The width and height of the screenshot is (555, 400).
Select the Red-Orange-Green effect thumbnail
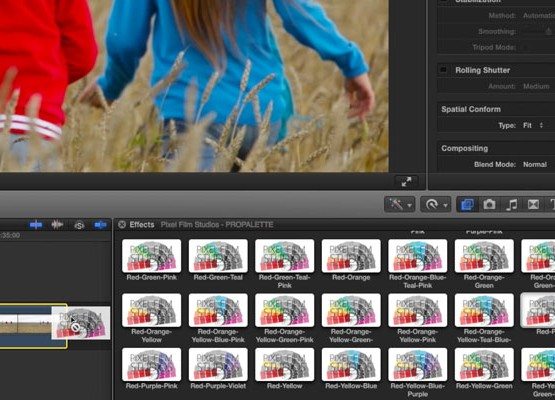tap(484, 256)
